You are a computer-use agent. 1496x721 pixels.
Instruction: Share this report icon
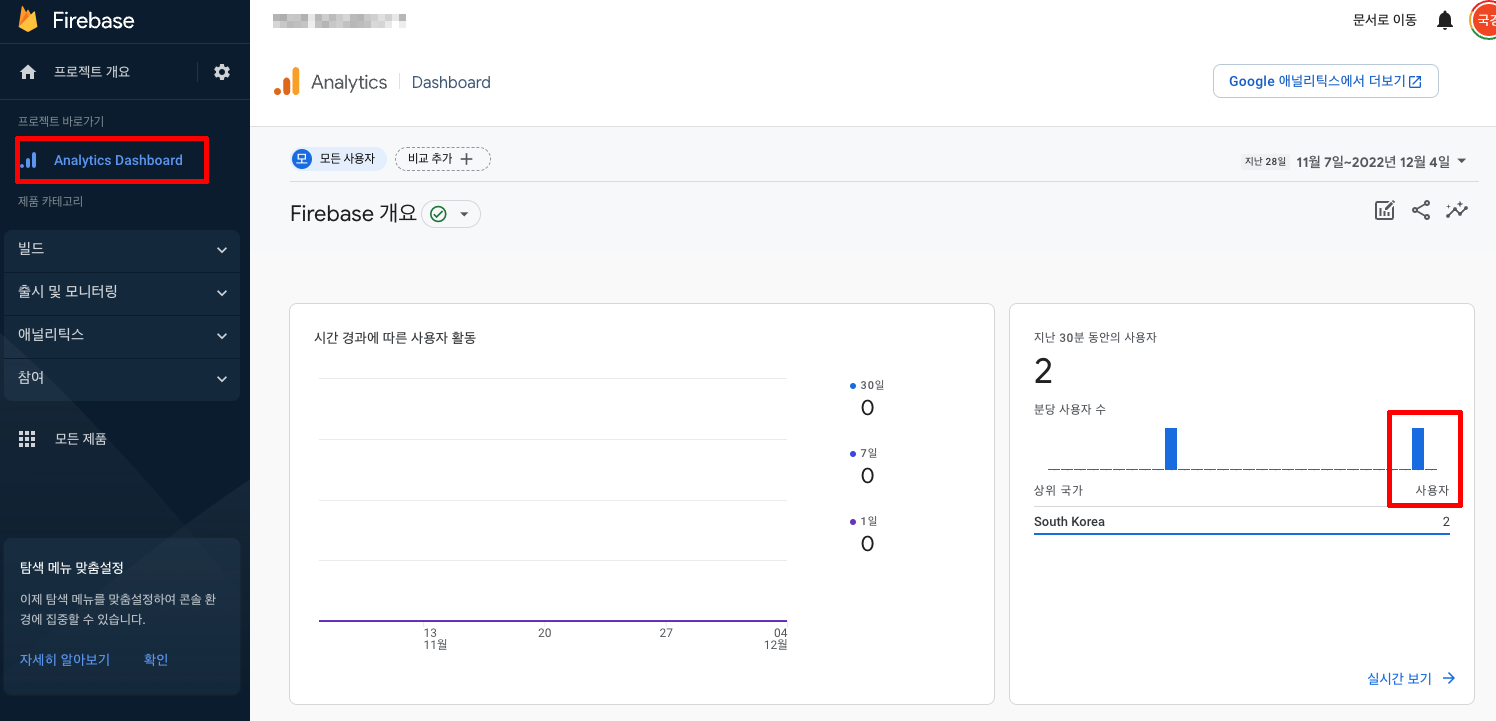point(1421,210)
